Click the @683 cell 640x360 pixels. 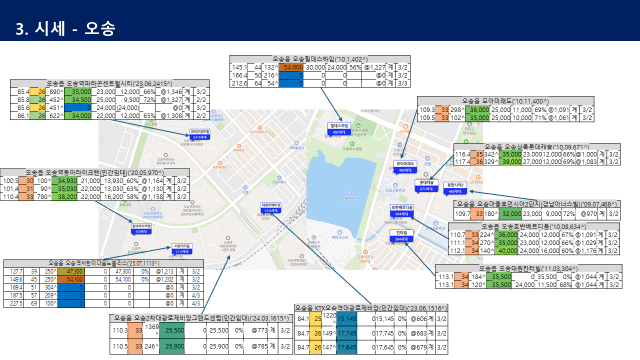coord(418,333)
